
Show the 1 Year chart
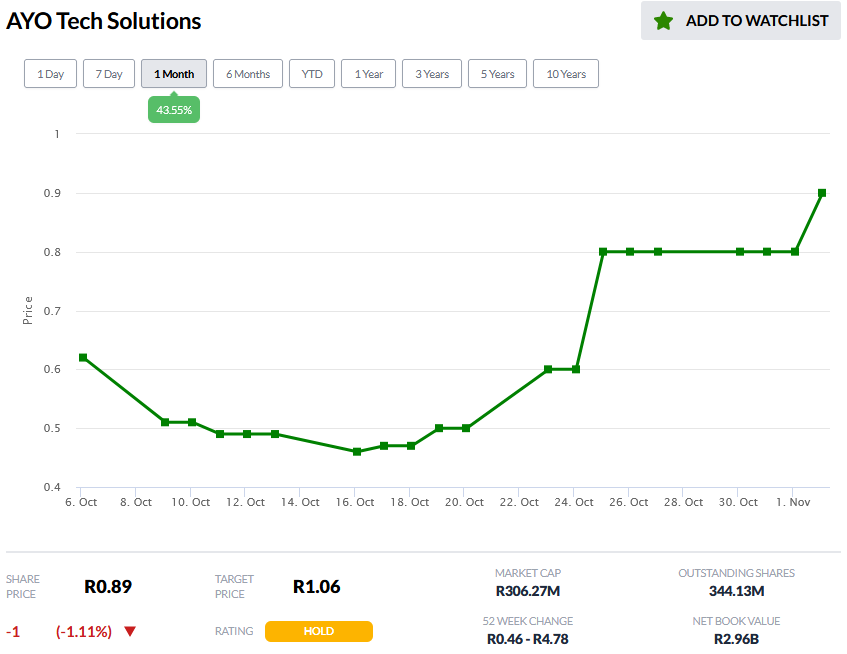[x=368, y=73]
